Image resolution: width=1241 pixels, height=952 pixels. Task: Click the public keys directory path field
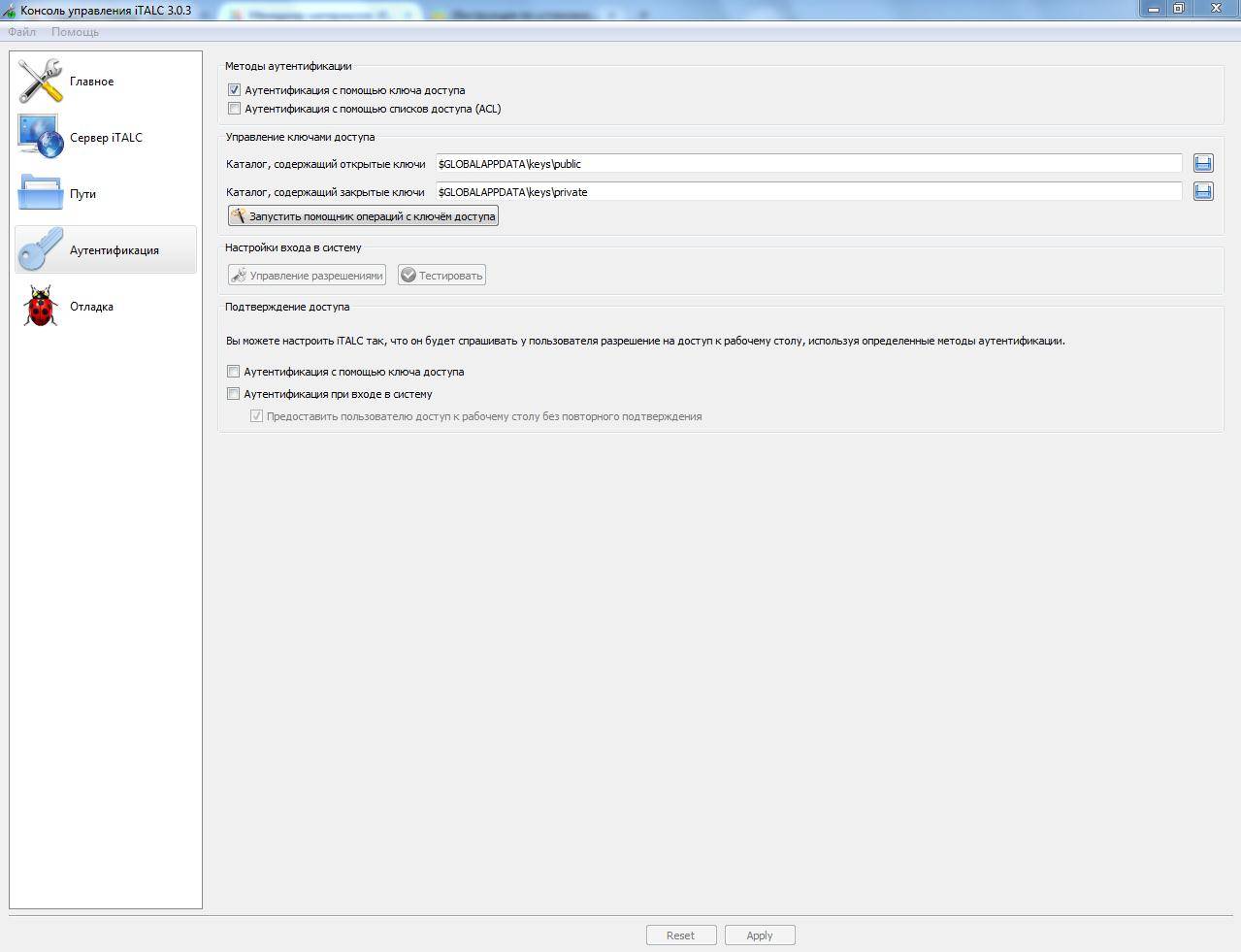tap(807, 164)
